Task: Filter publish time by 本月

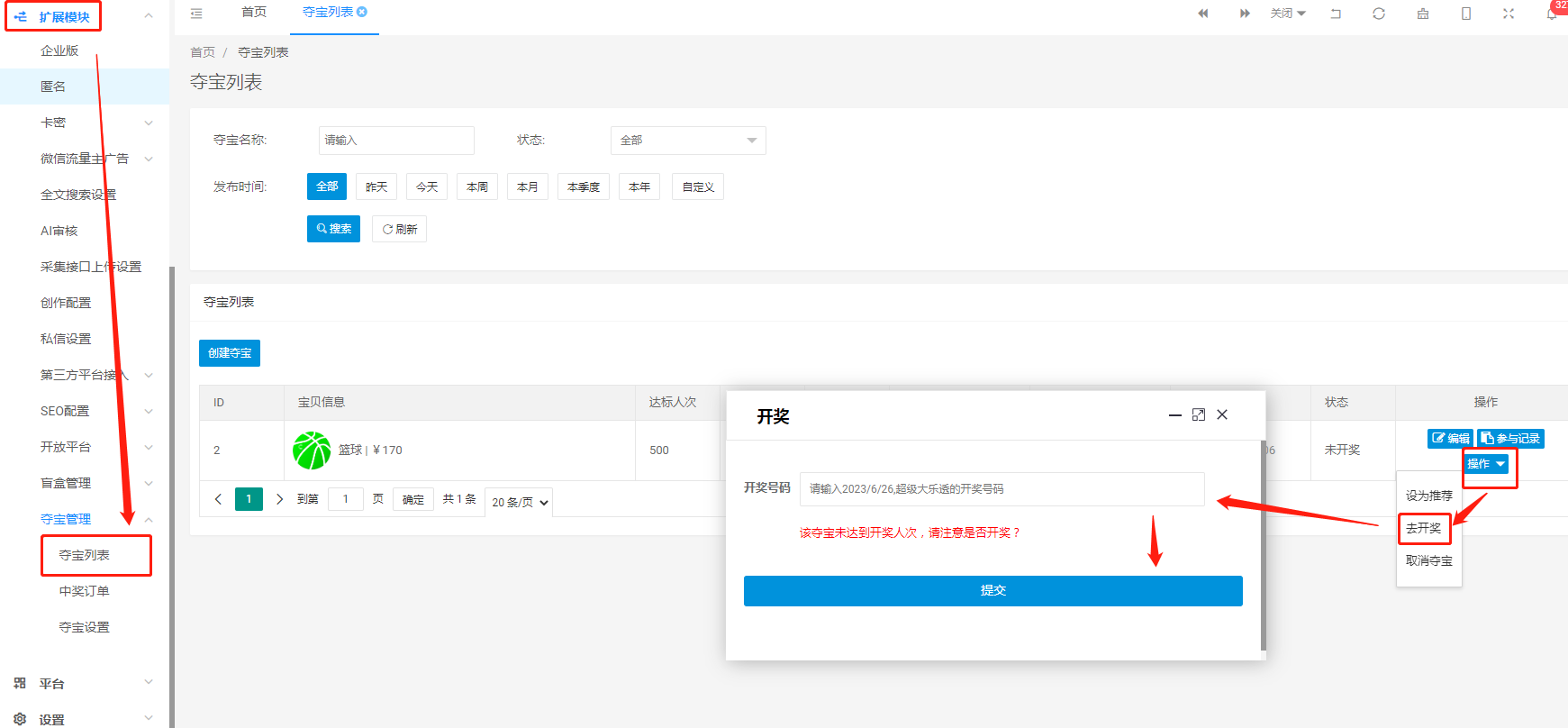Action: click(528, 187)
